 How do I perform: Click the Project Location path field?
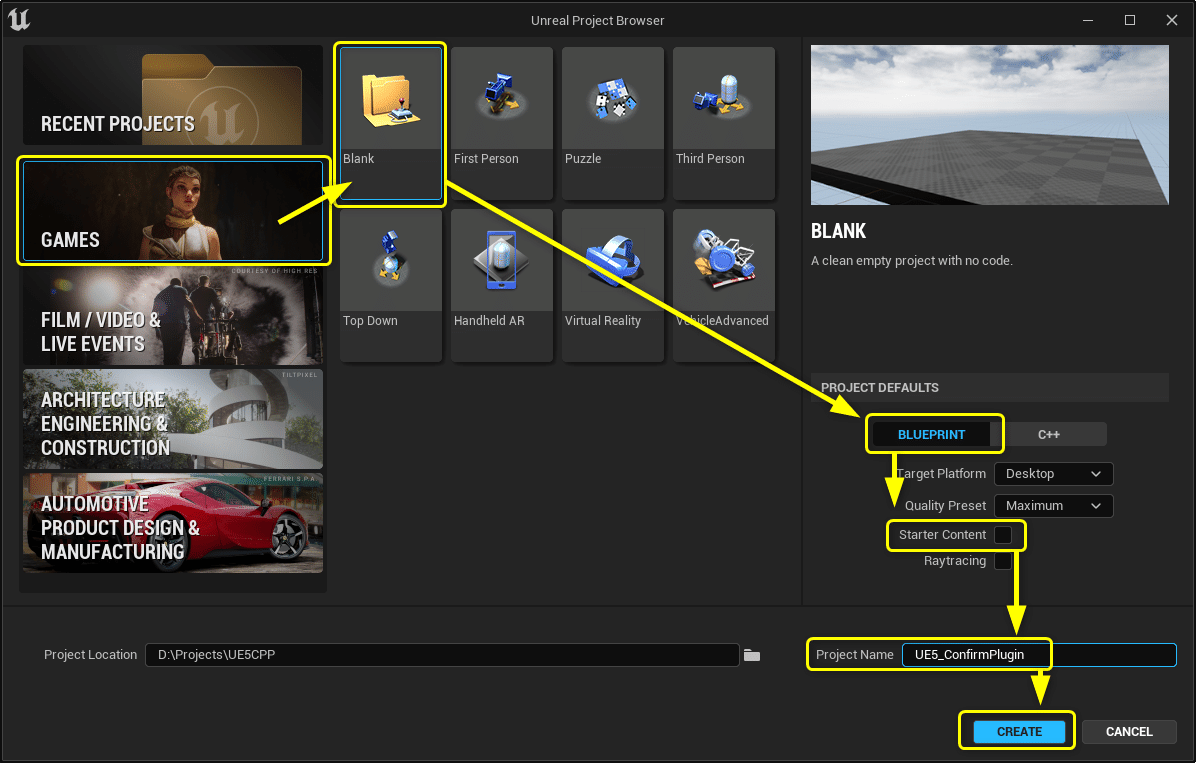coord(442,655)
